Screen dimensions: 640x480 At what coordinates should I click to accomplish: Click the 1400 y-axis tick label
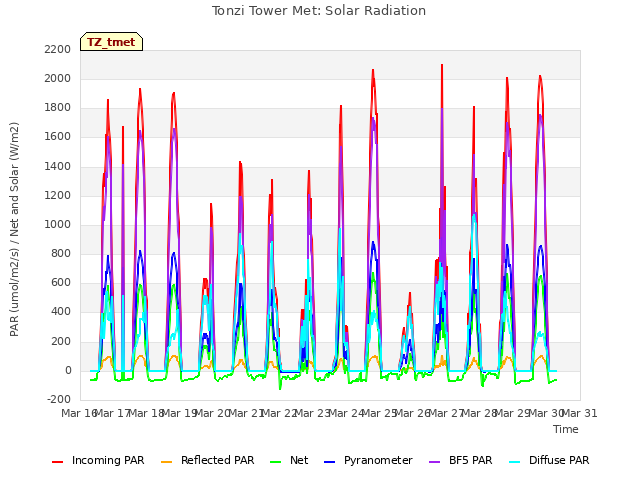[x=58, y=167]
